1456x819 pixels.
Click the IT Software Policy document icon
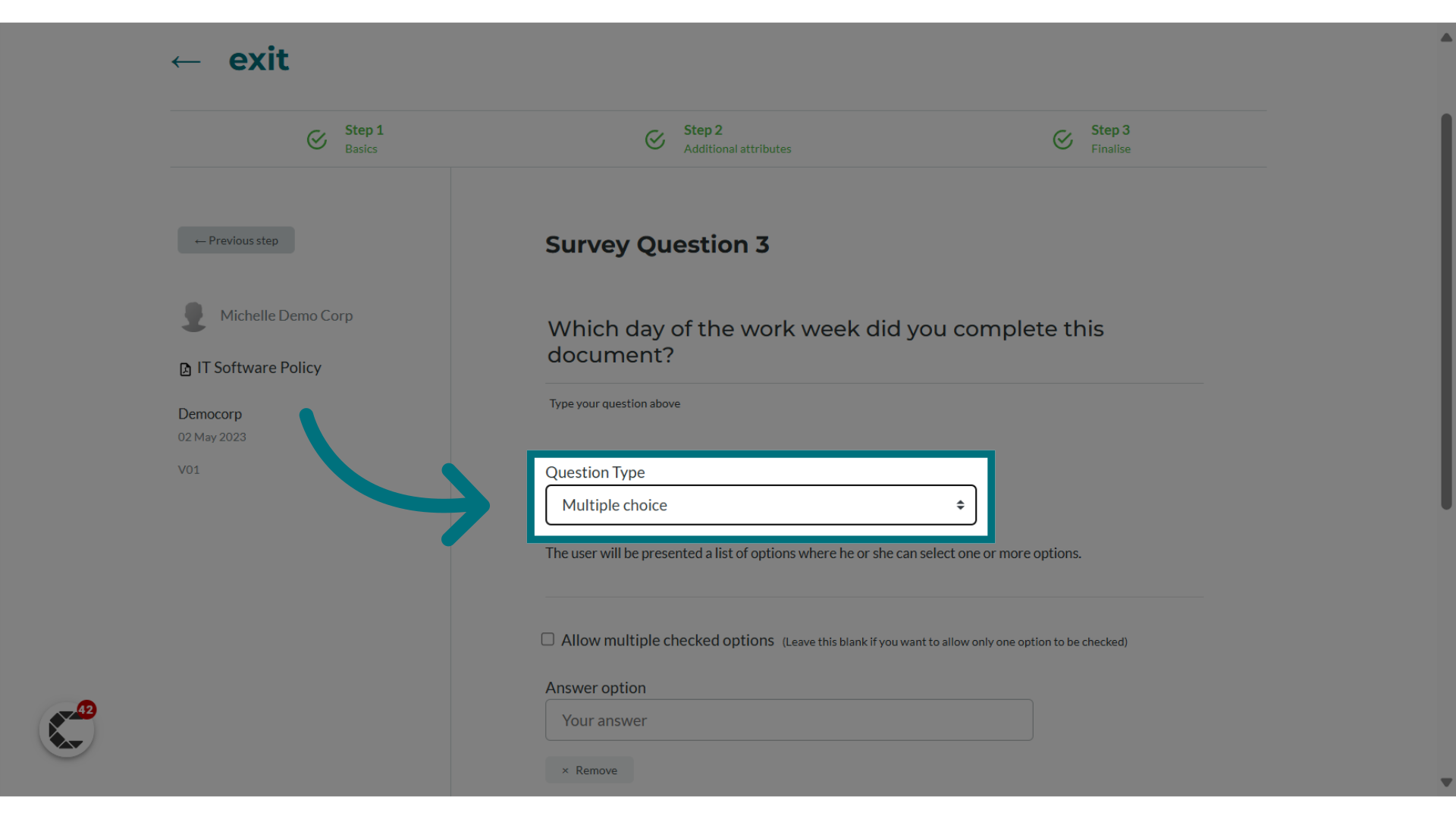click(184, 369)
